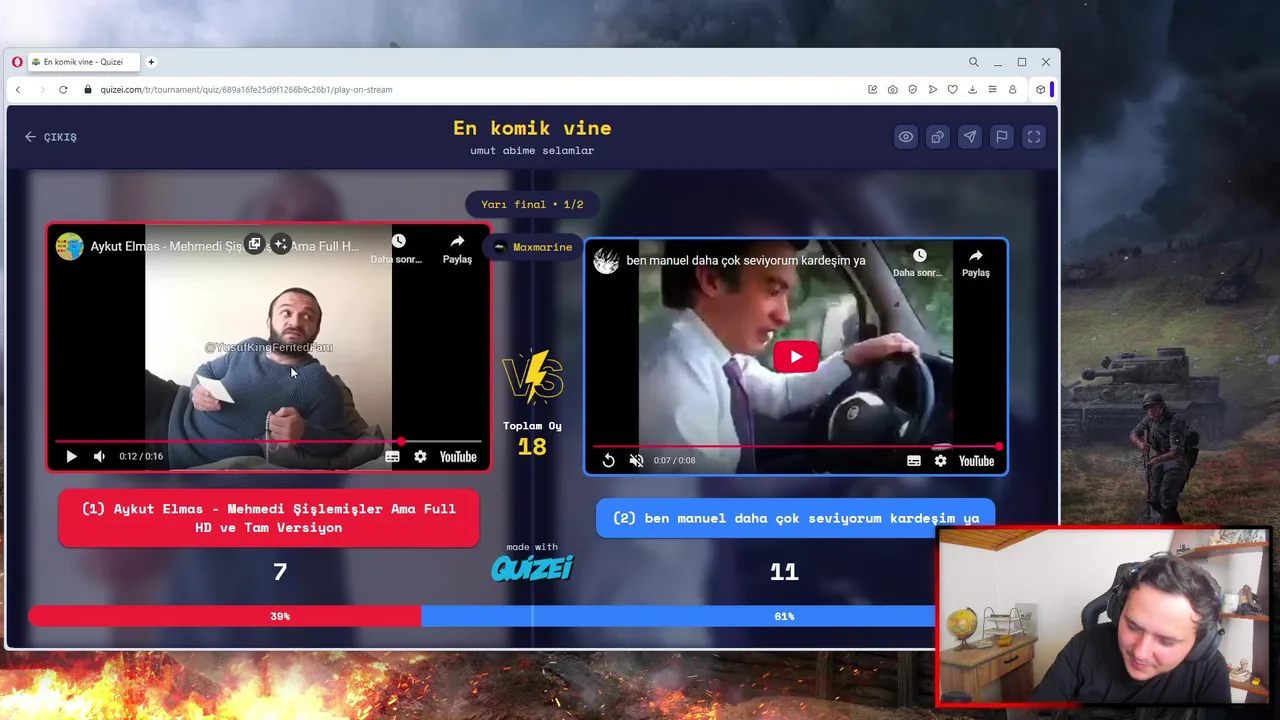Go back in browser history
The image size is (1280, 720).
point(18,89)
